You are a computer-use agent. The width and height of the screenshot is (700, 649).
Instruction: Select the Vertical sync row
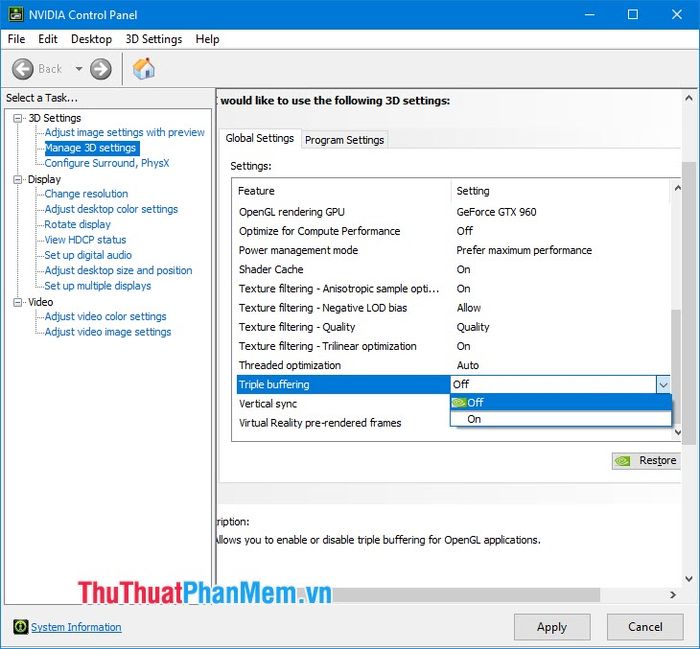point(343,404)
